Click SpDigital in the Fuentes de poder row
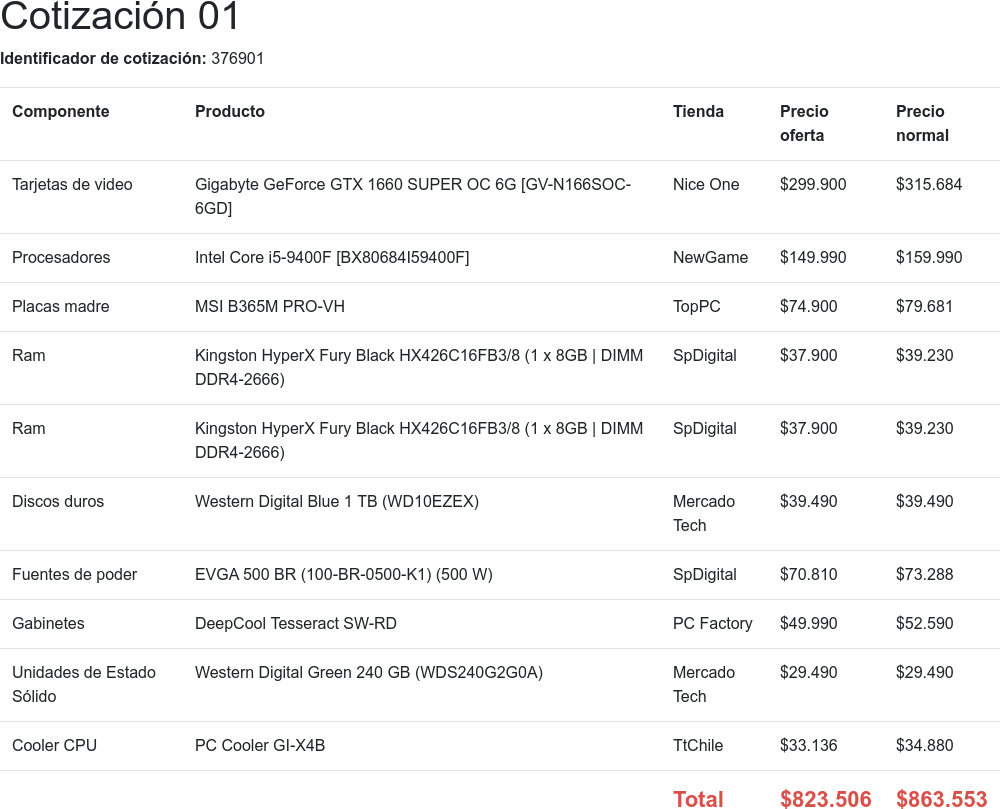1000x809 pixels. [705, 575]
